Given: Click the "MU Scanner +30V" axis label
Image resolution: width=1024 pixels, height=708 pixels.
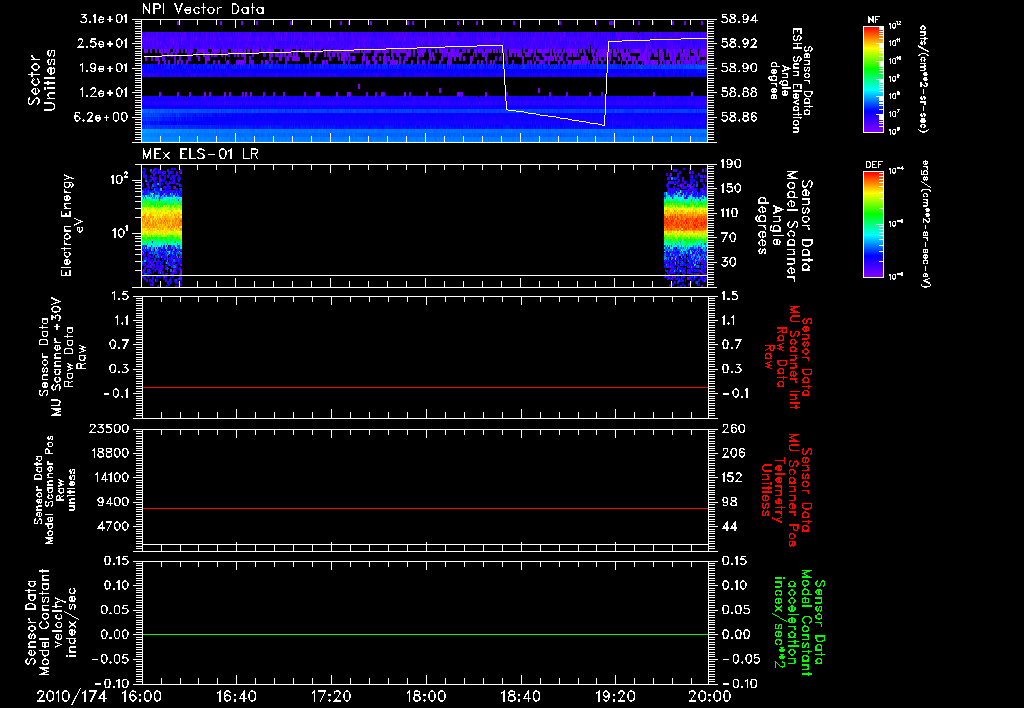Looking at the screenshot, I should pos(56,357).
